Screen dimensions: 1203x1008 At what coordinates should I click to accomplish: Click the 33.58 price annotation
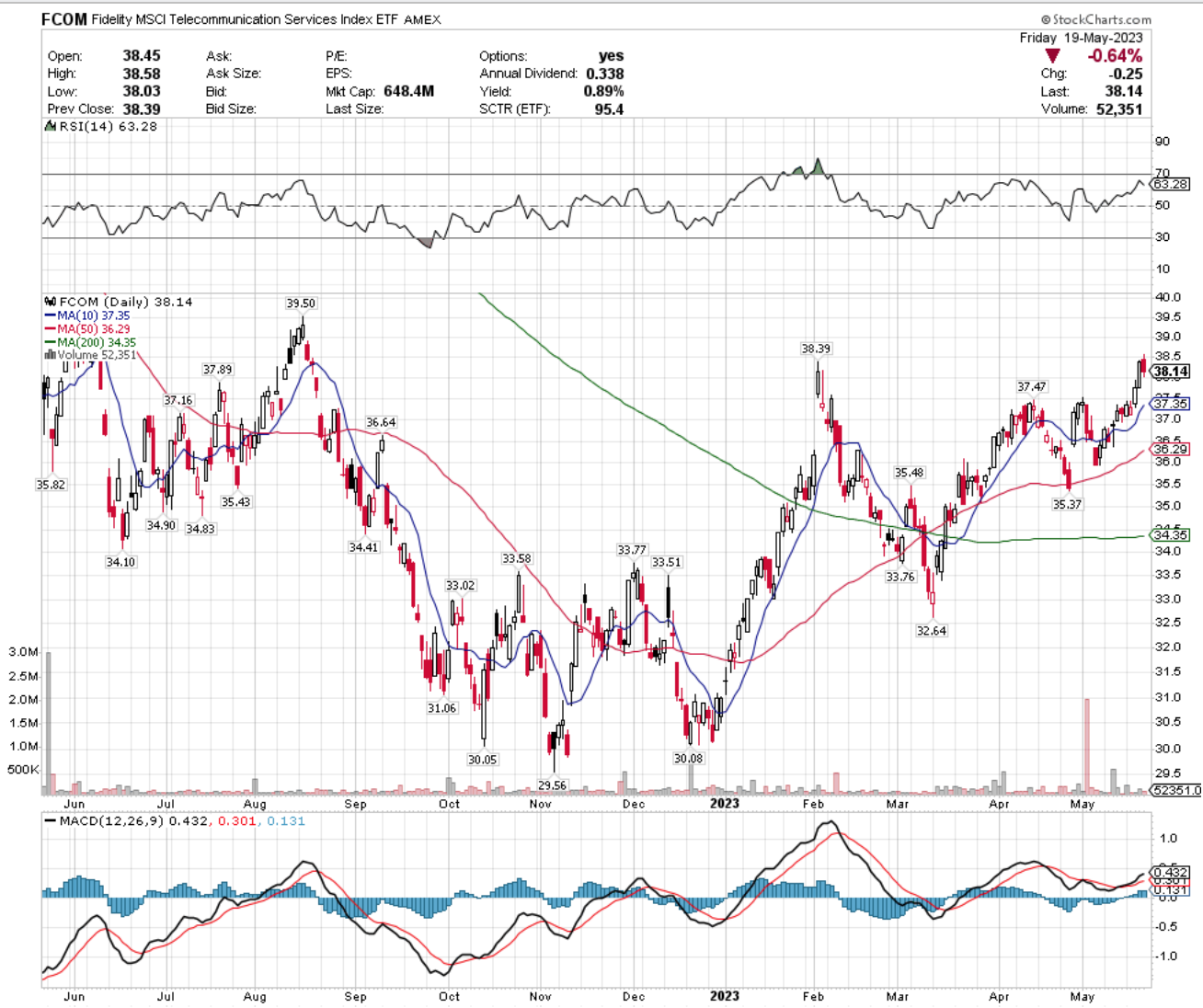pos(517,558)
